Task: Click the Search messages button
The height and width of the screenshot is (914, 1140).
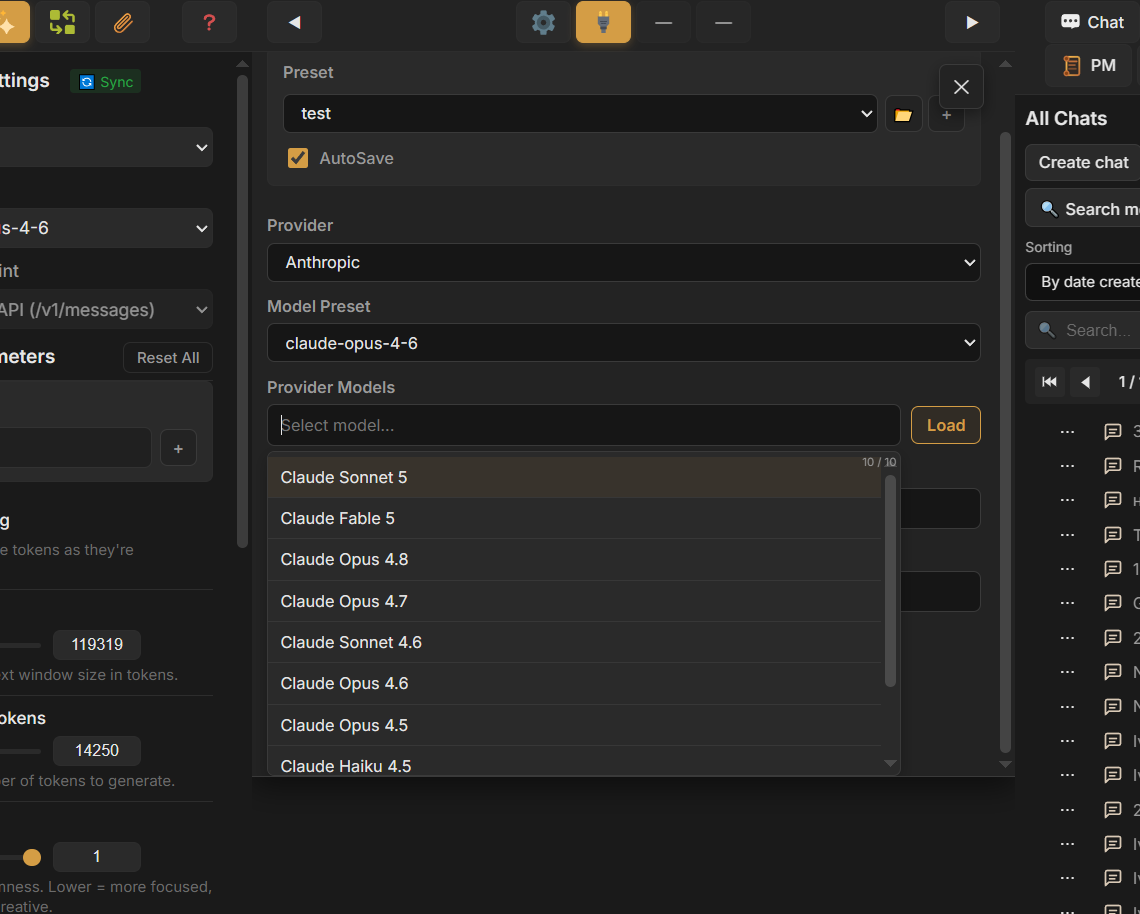Action: (1083, 209)
